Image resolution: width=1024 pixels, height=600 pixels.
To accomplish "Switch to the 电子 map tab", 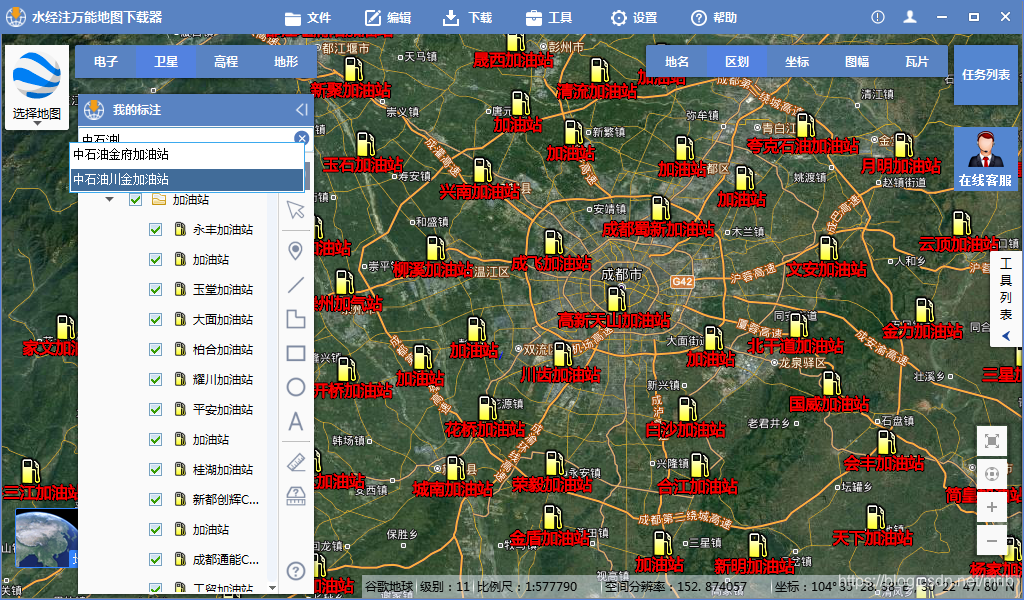I will pyautogui.click(x=106, y=61).
